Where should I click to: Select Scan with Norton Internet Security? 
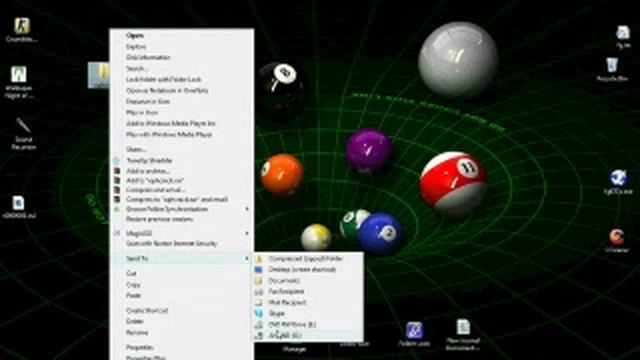point(171,243)
